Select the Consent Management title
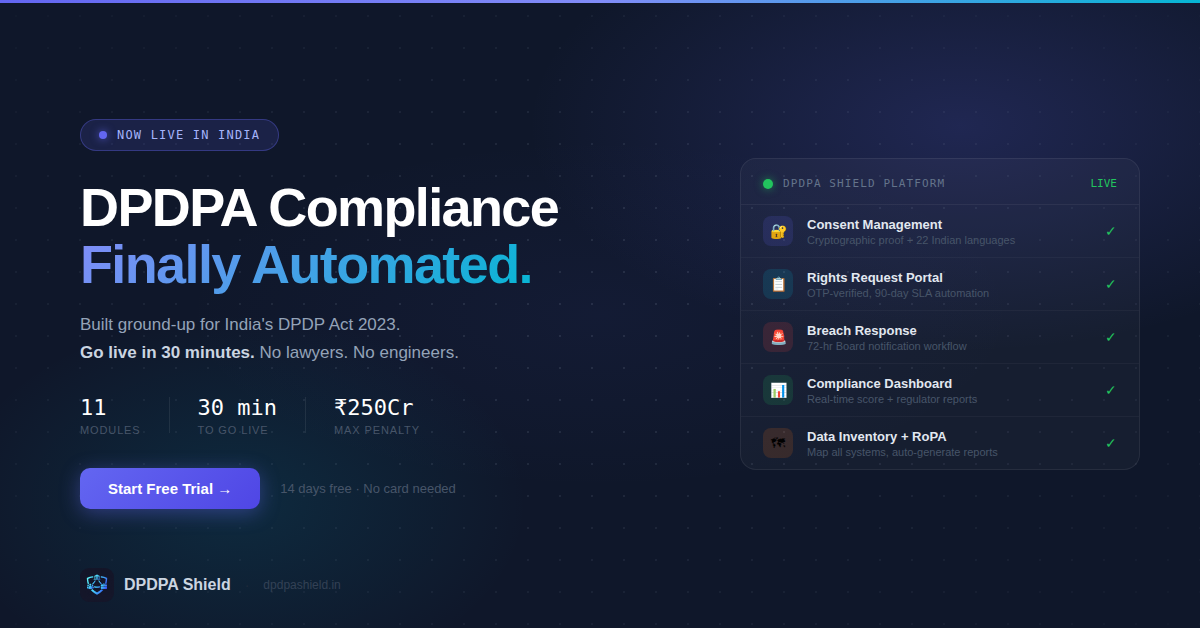The image size is (1200, 628). point(875,225)
